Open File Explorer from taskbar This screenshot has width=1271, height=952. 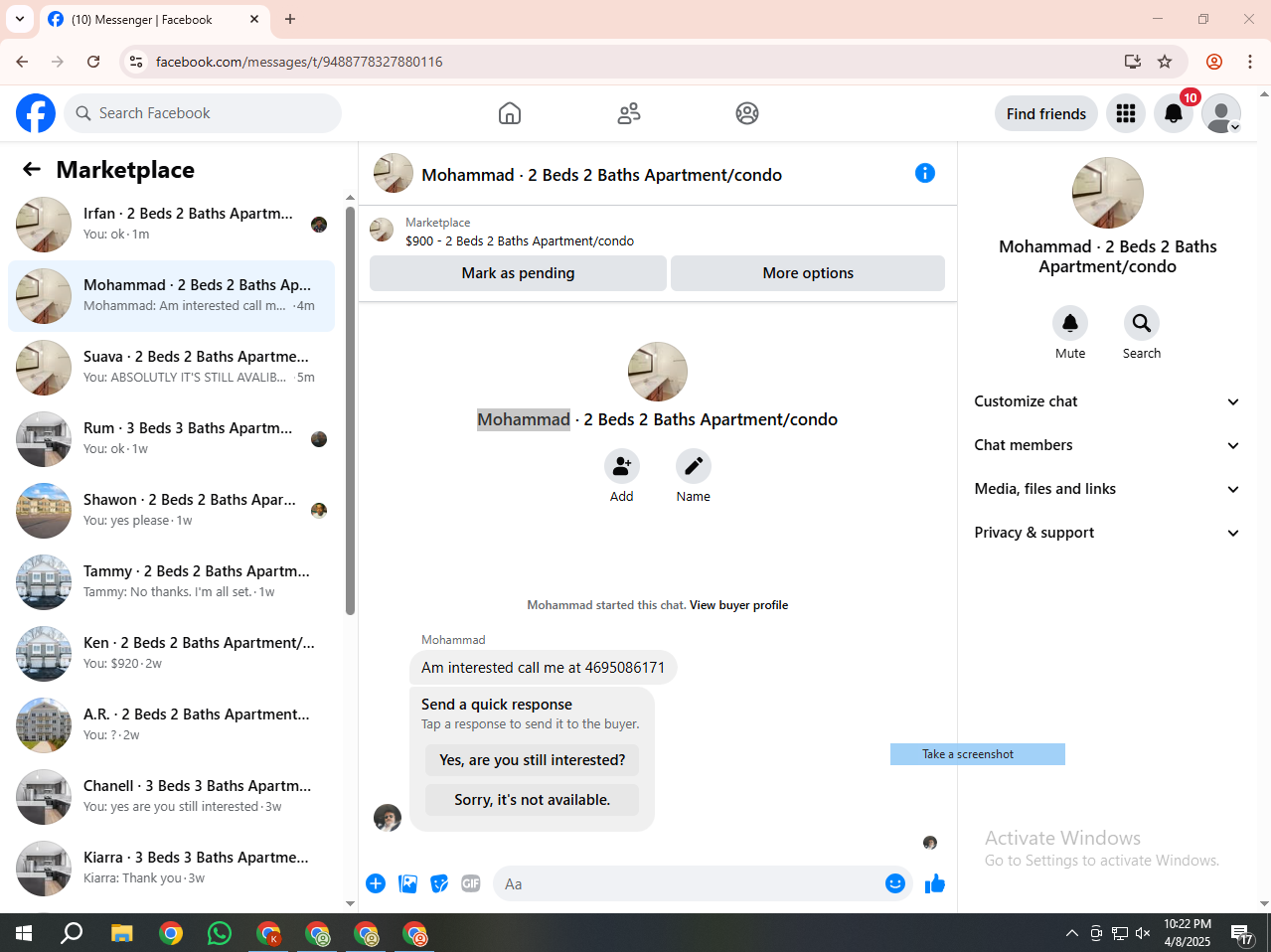pyautogui.click(x=121, y=933)
